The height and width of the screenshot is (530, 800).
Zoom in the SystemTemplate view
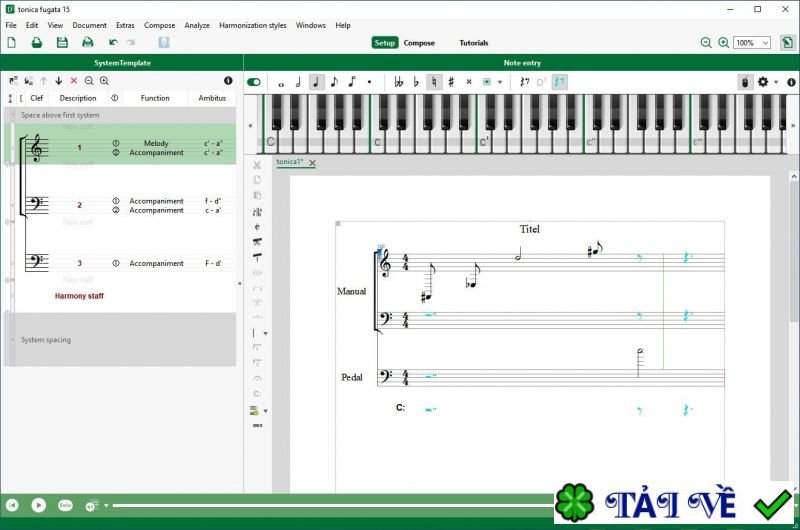coord(104,81)
